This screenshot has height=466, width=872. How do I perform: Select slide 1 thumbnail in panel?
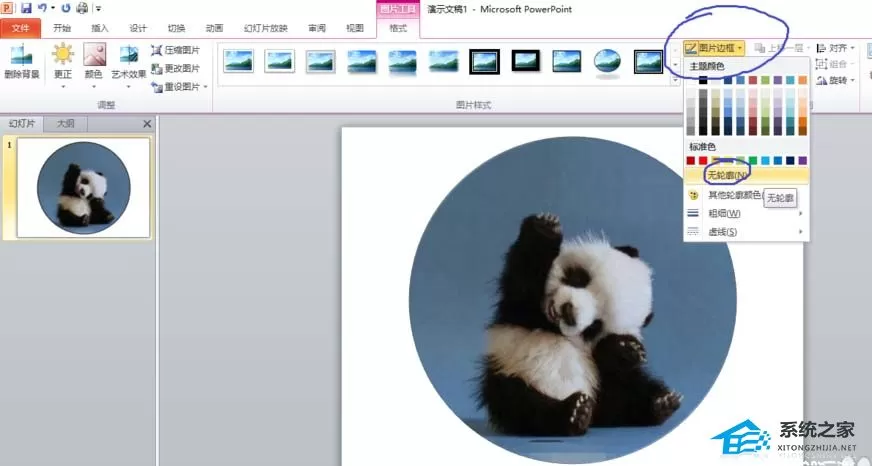pyautogui.click(x=83, y=187)
